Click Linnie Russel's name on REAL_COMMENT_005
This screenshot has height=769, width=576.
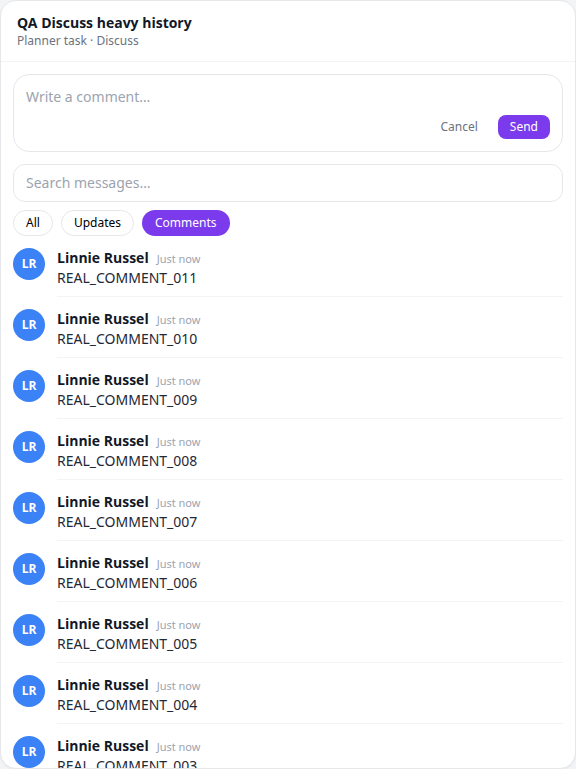[x=103, y=624]
